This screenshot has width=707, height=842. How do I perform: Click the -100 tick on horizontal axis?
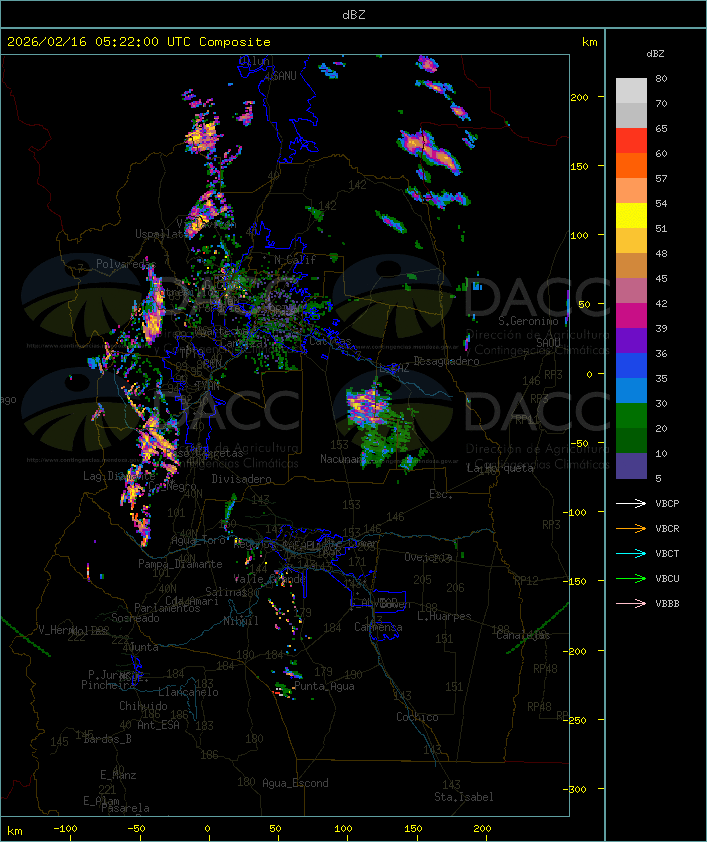coord(65,829)
